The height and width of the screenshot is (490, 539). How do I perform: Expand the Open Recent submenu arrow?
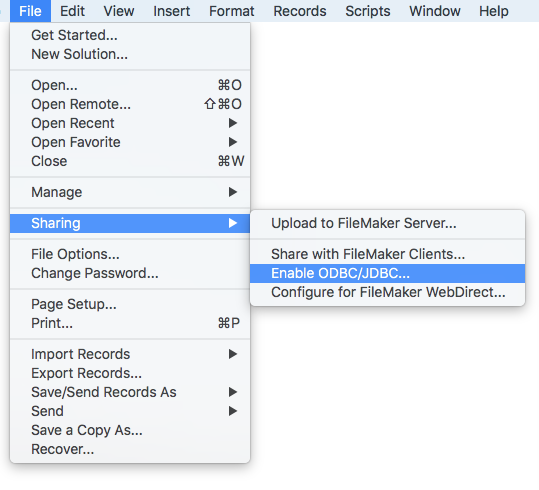pyautogui.click(x=233, y=123)
